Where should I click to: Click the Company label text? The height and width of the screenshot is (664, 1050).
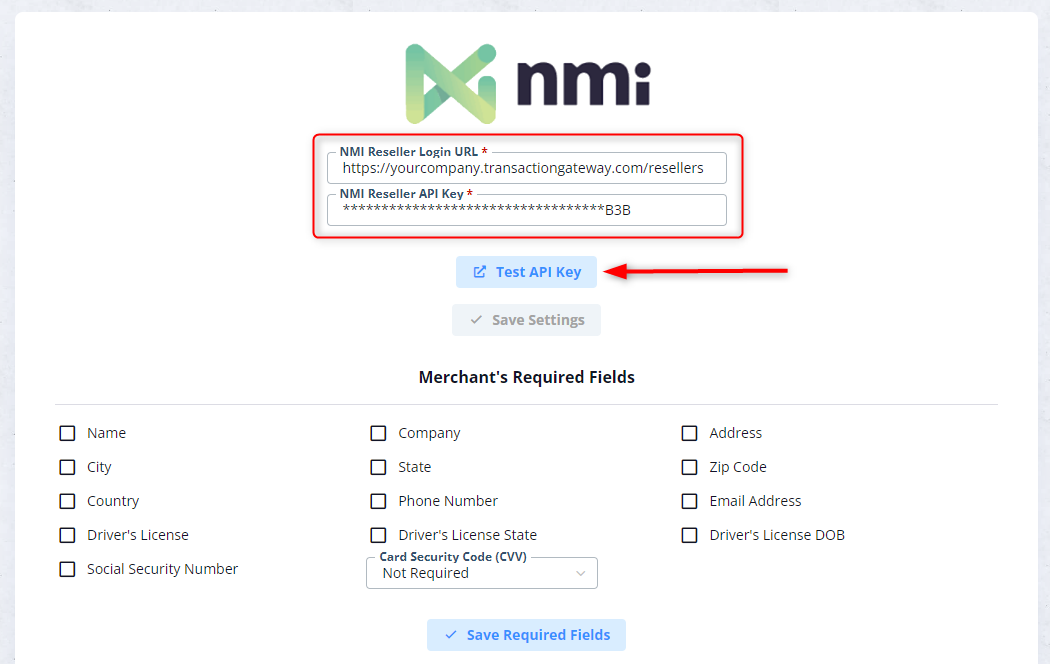[429, 434]
